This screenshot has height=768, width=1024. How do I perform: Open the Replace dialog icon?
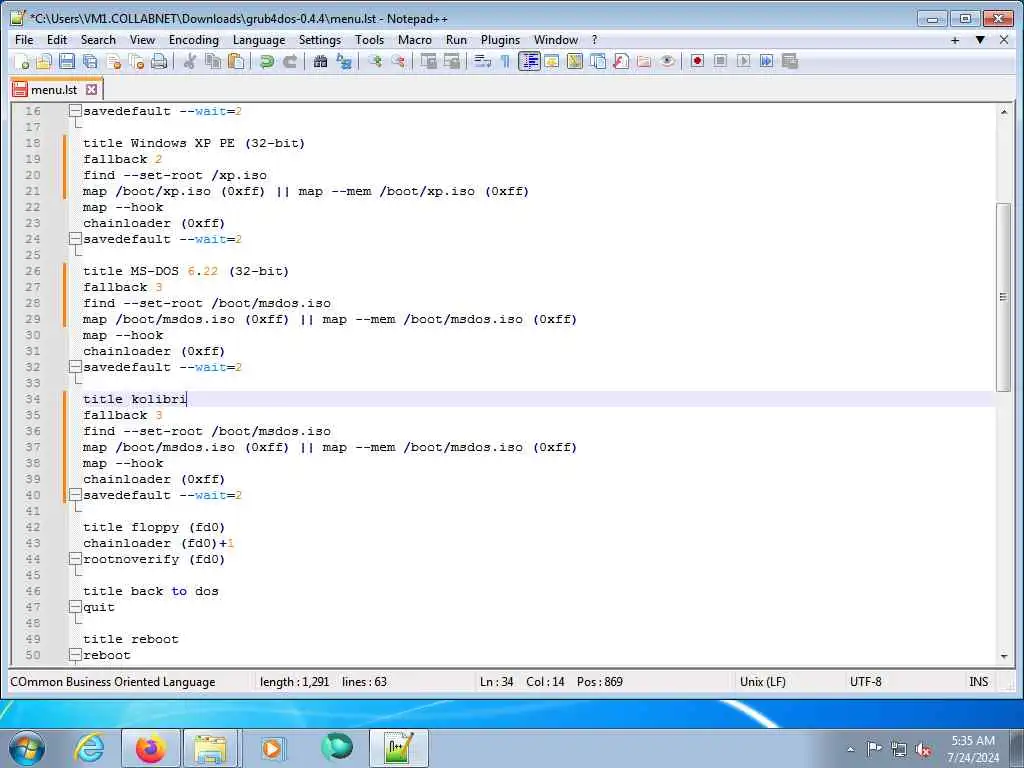[344, 61]
